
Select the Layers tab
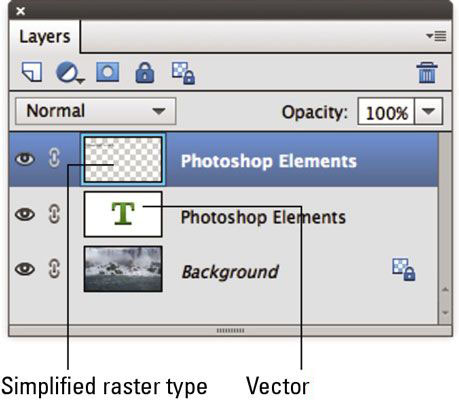click(x=45, y=36)
